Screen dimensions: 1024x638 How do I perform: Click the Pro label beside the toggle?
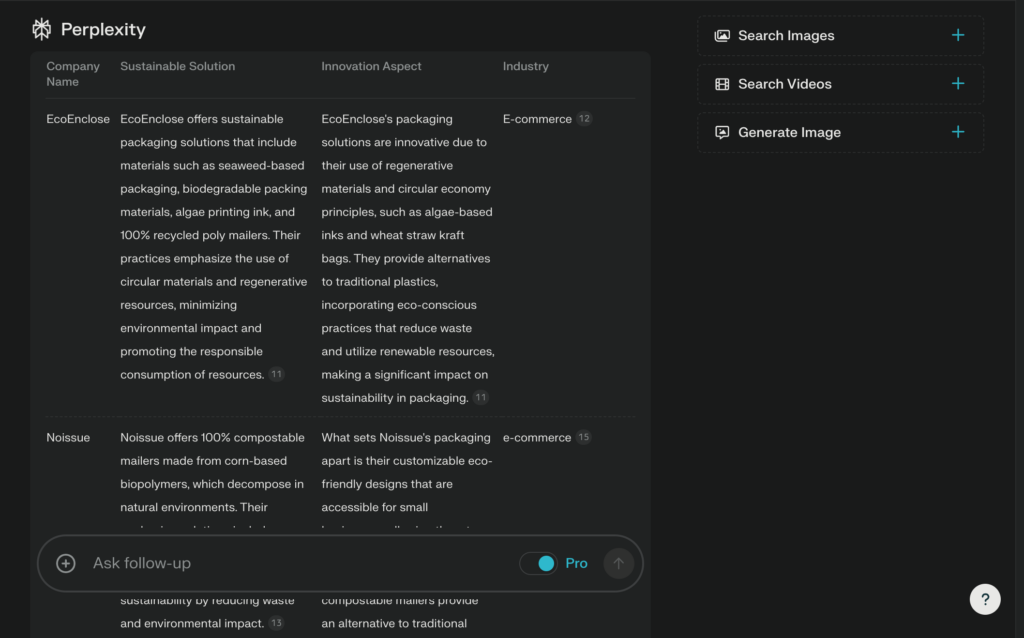(576, 563)
